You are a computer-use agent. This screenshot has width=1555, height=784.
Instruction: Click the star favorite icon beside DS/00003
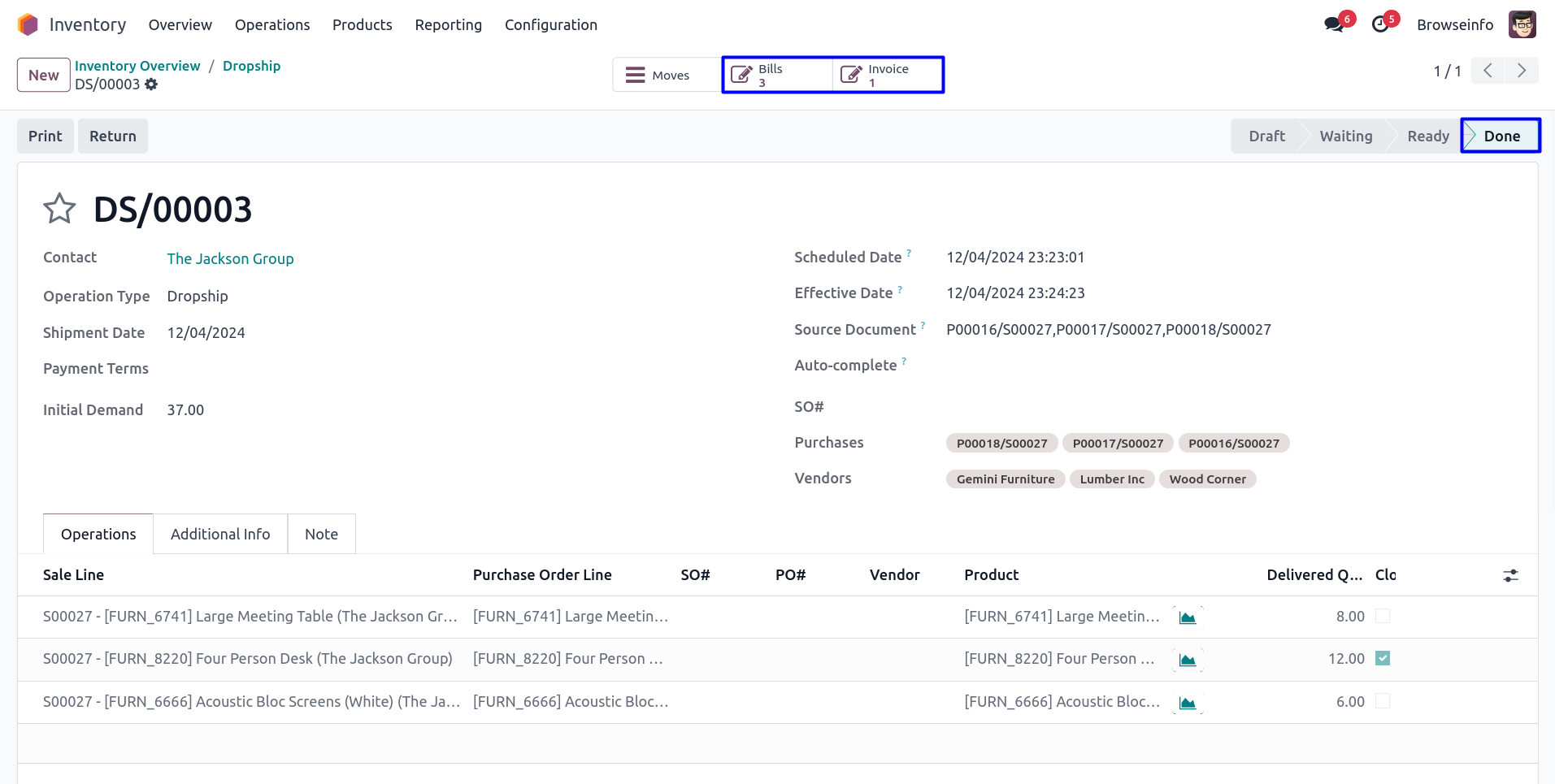(x=59, y=209)
